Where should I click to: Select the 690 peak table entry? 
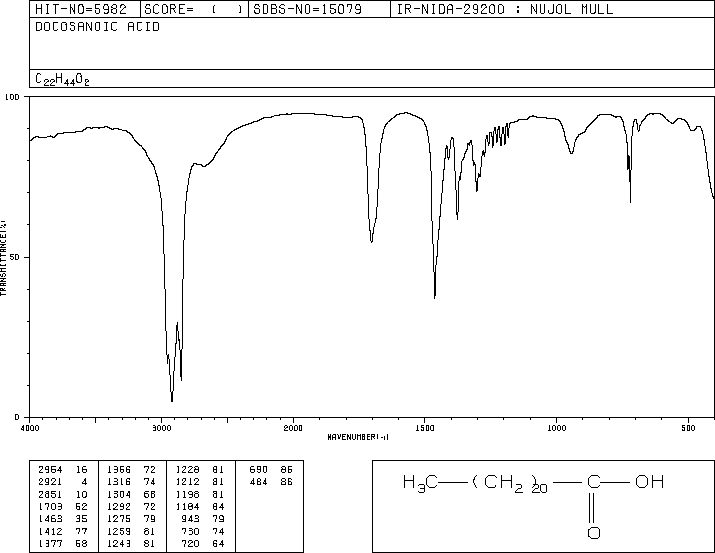271,470
